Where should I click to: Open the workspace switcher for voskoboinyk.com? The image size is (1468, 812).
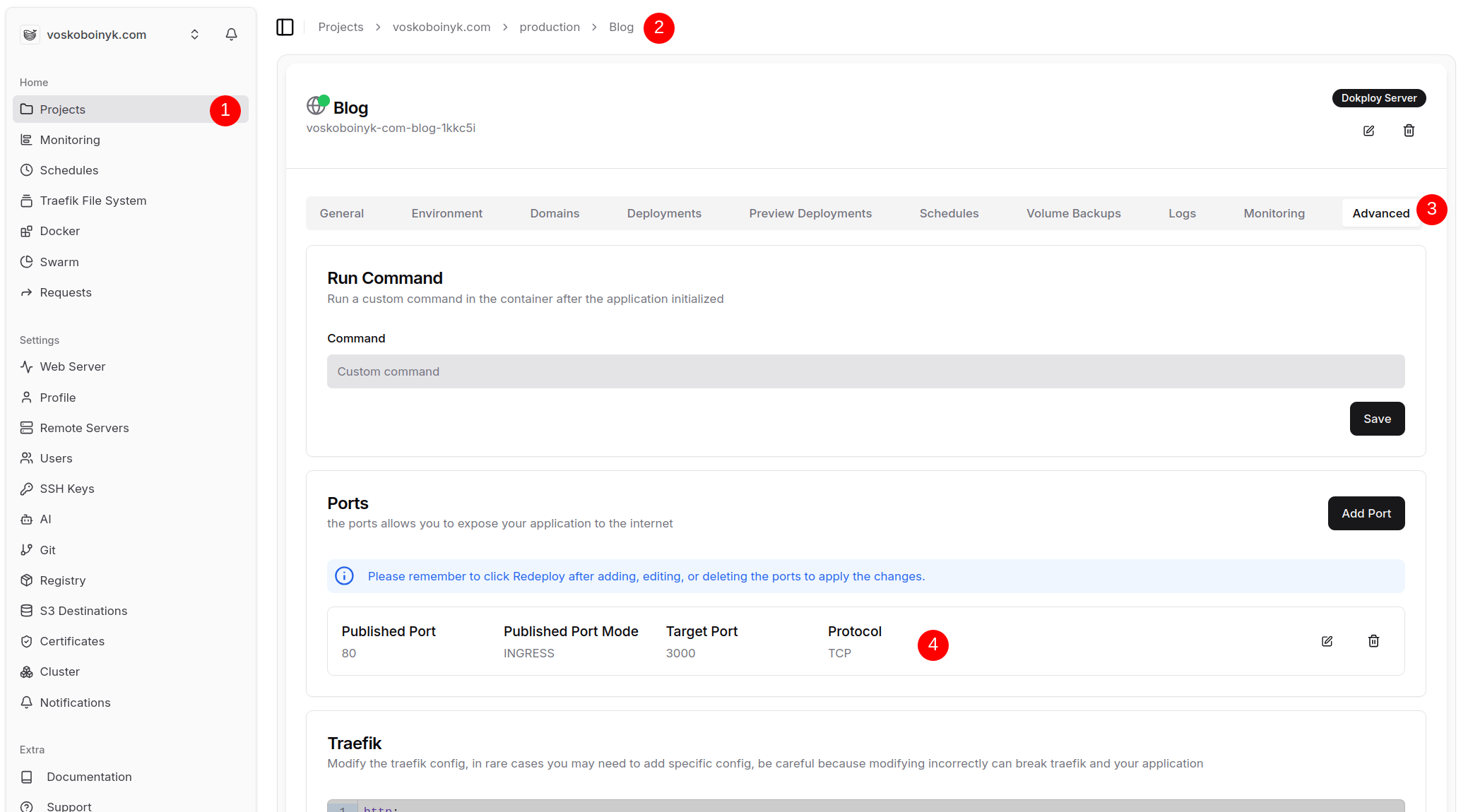(x=194, y=33)
